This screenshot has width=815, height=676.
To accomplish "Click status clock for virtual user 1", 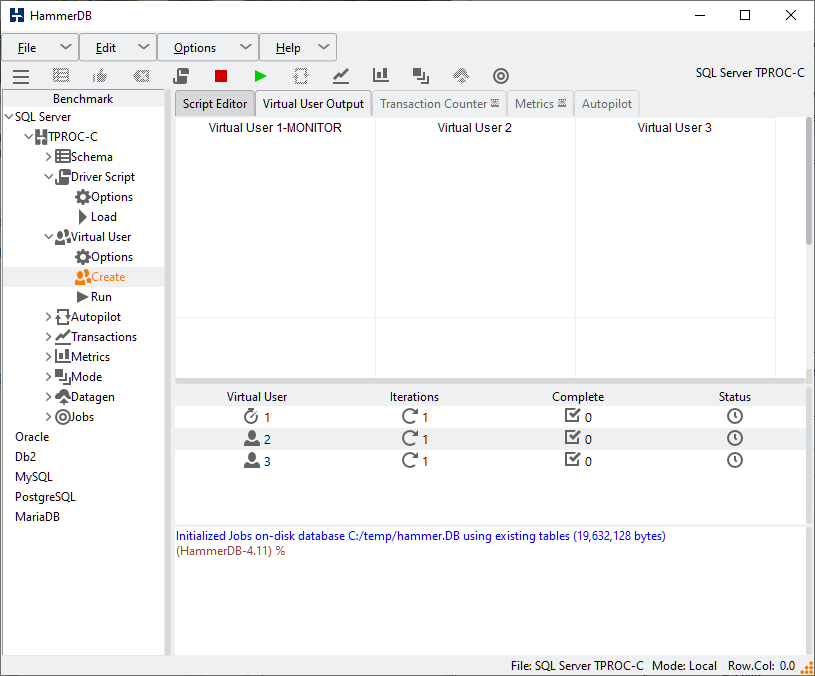I will pyautogui.click(x=734, y=416).
